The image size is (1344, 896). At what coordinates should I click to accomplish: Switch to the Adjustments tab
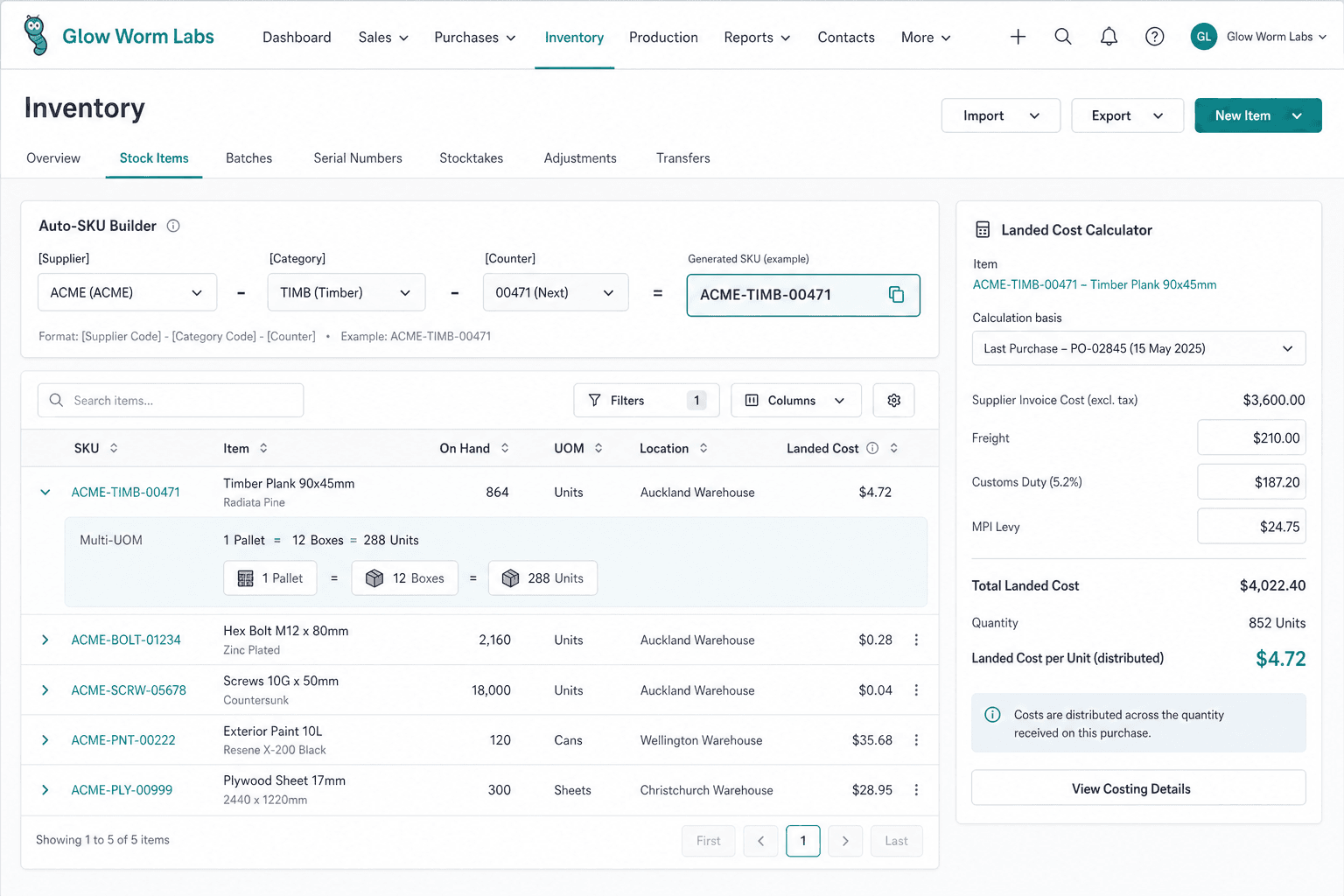tap(580, 158)
